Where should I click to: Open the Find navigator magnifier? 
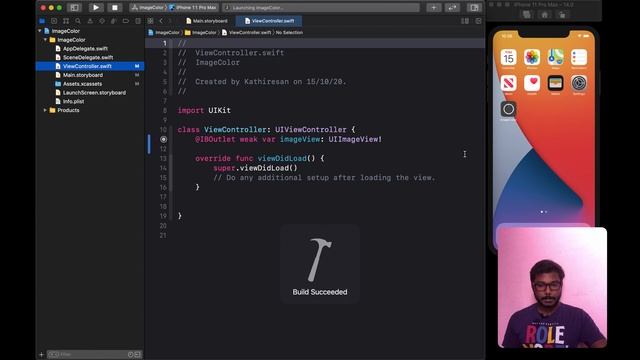tap(78, 21)
